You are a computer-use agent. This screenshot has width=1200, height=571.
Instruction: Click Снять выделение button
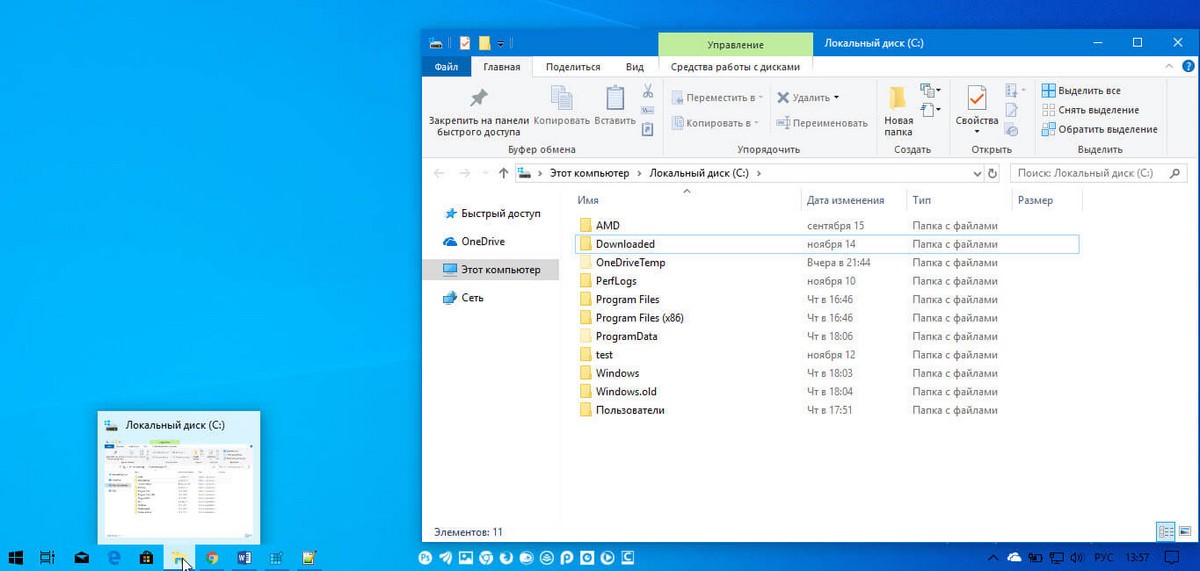[1090, 110]
